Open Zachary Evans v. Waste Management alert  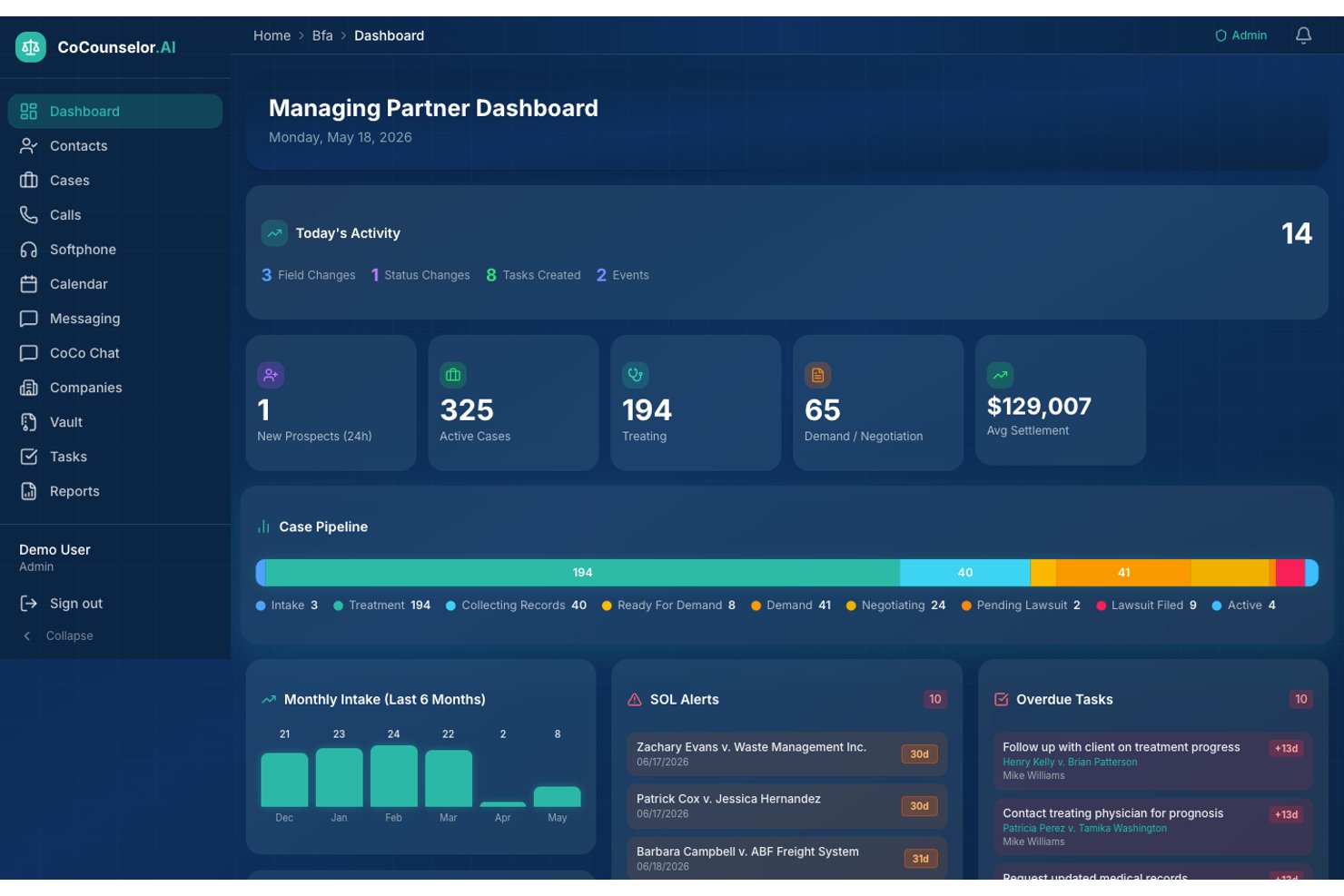pyautogui.click(x=786, y=754)
